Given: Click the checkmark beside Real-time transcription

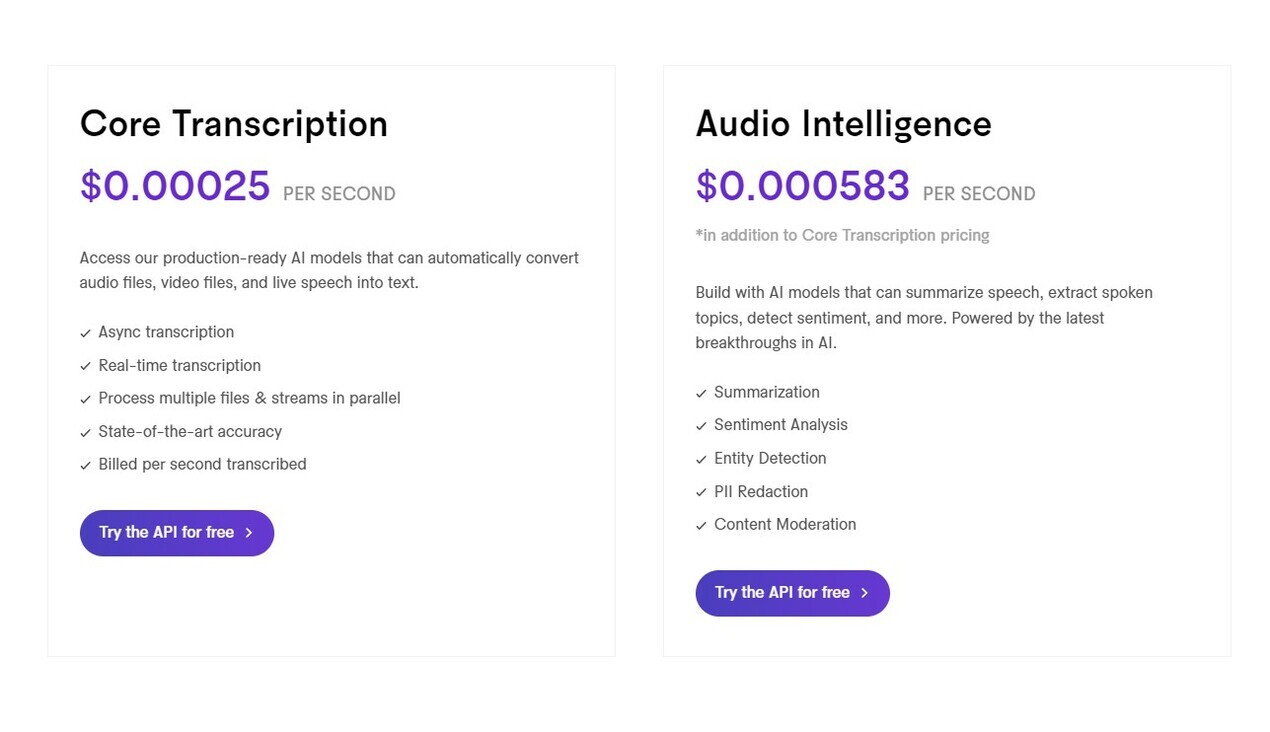Looking at the screenshot, I should [85, 367].
